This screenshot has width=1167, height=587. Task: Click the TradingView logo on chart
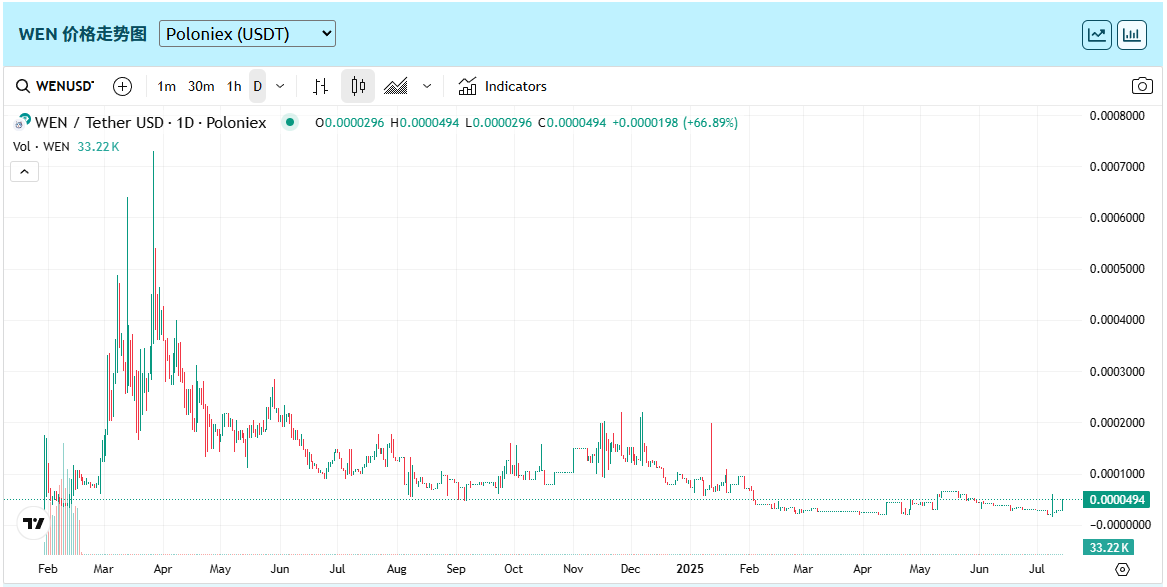[34, 523]
